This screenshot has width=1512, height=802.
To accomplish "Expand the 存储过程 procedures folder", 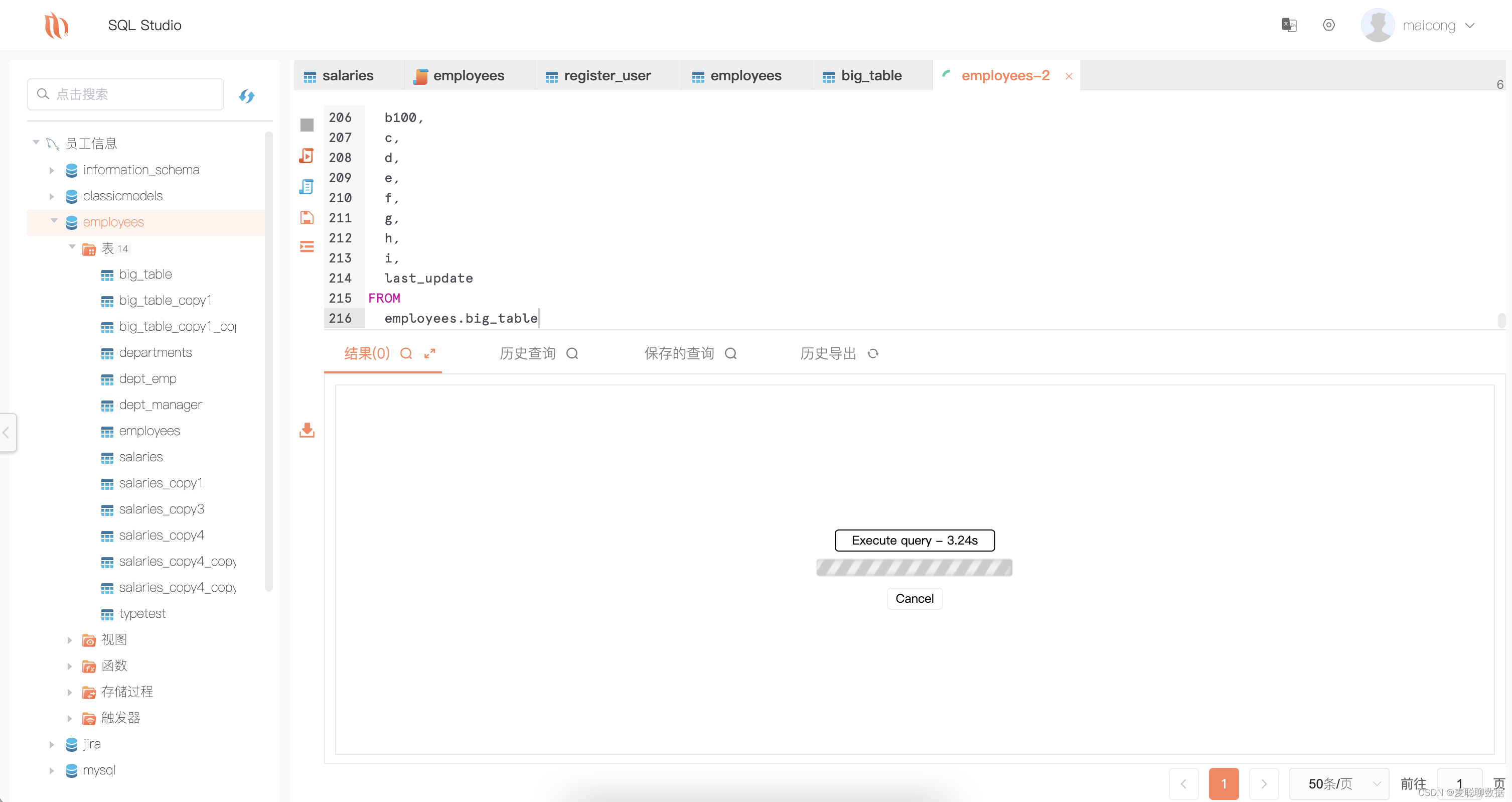I will (x=69, y=692).
